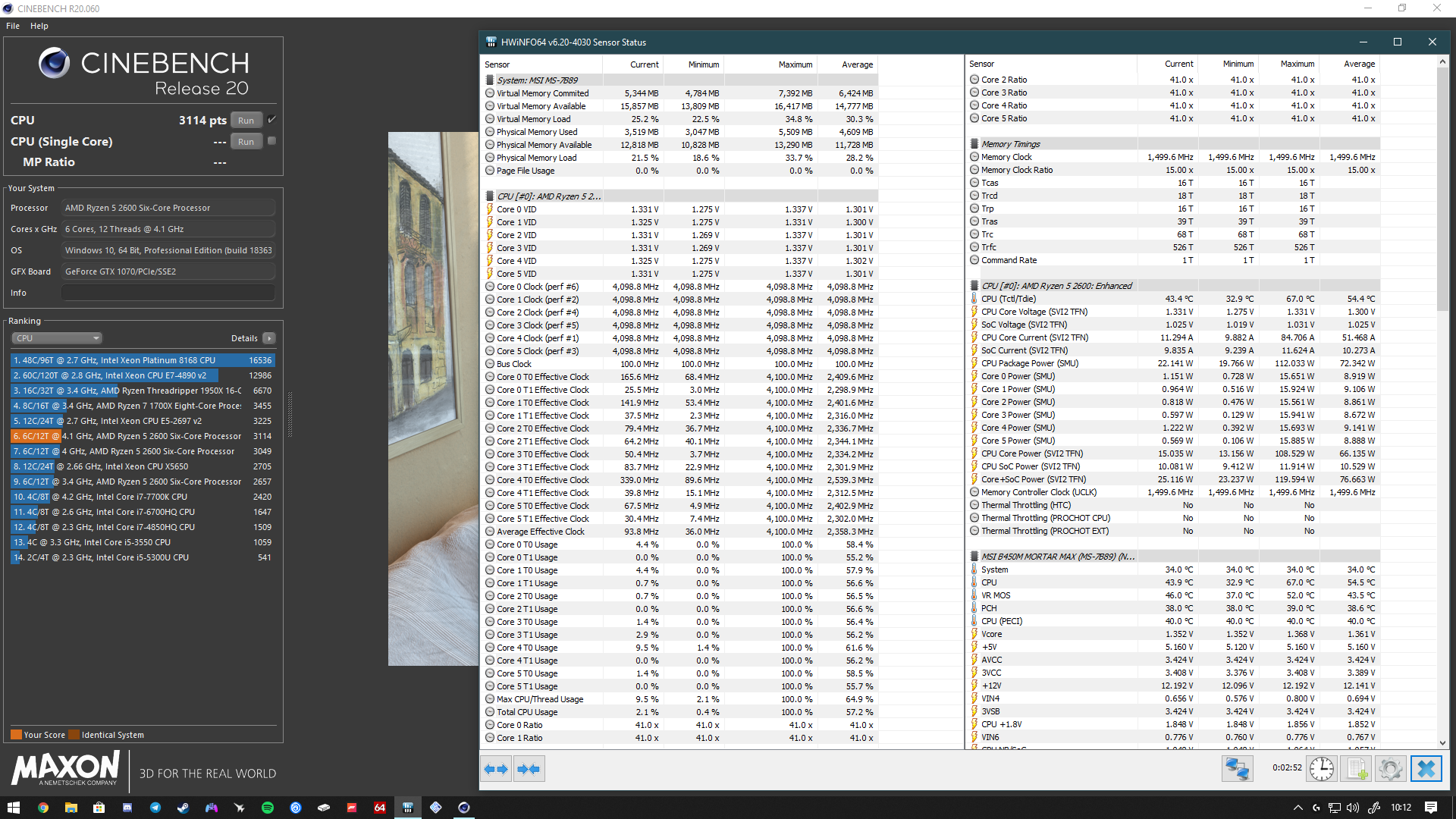Click the Cinebench render preview image

click(433, 399)
